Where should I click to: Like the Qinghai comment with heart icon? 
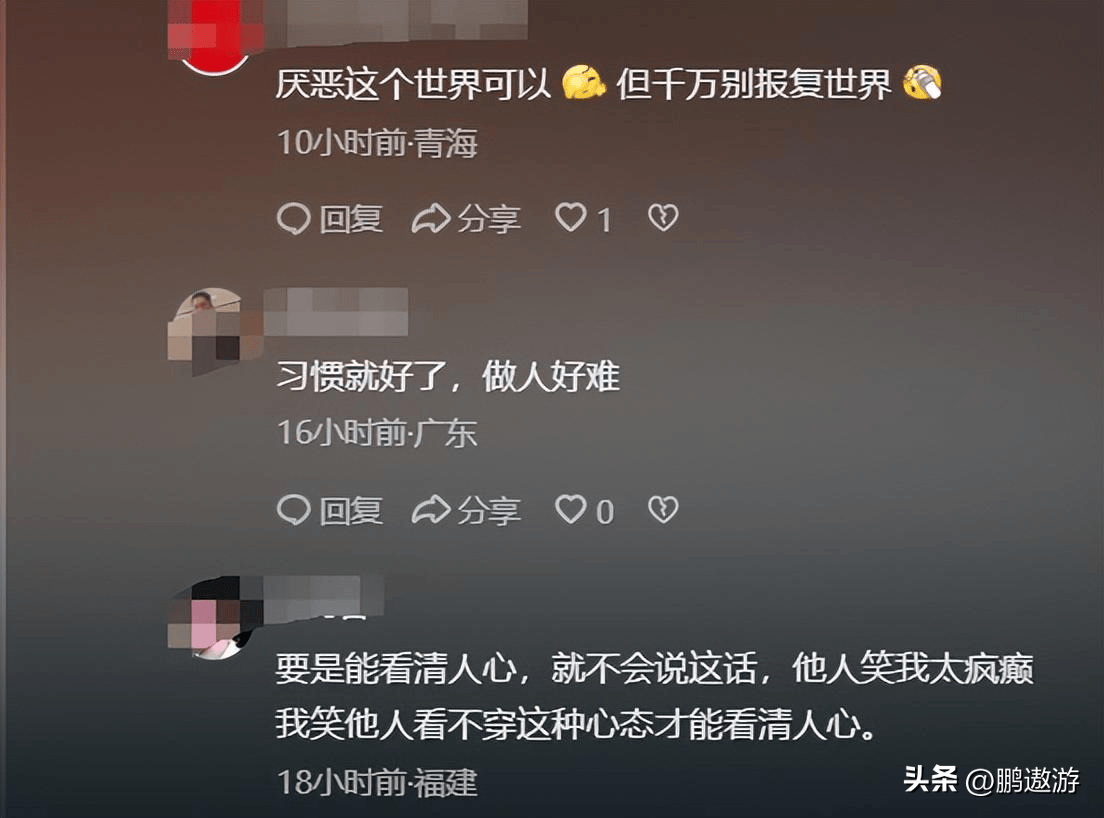click(x=570, y=218)
